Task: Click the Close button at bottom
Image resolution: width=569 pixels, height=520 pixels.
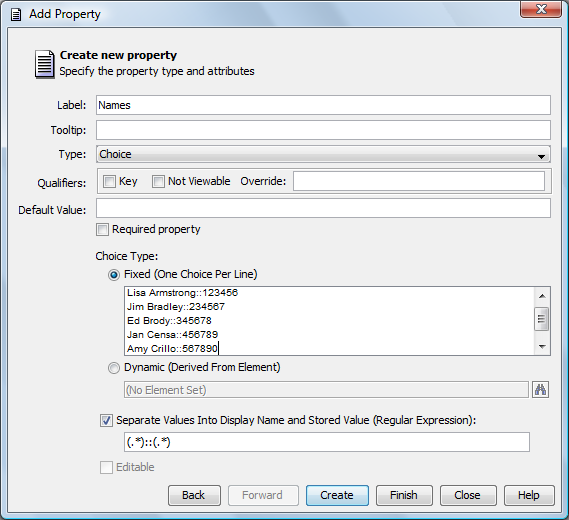Action: coord(468,495)
